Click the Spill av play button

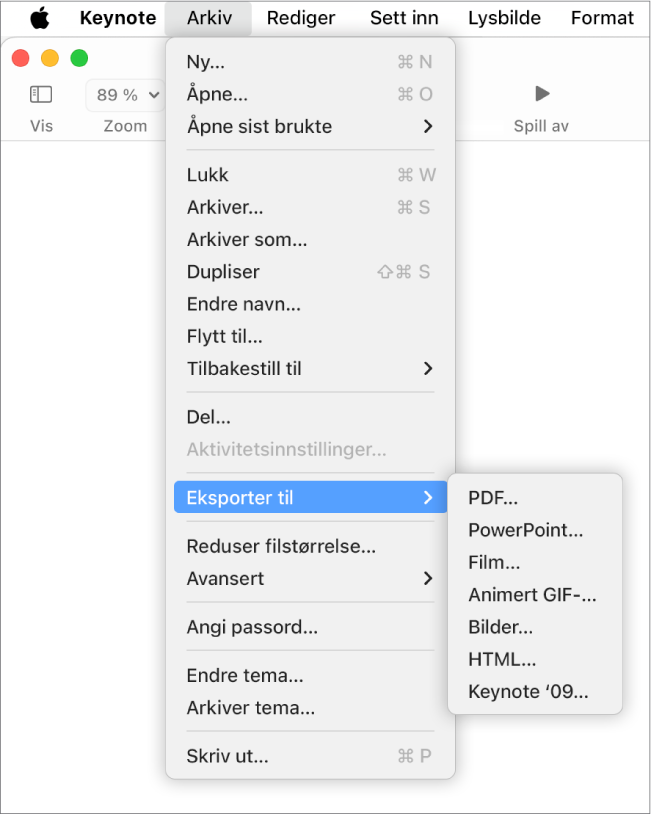pyautogui.click(x=542, y=94)
